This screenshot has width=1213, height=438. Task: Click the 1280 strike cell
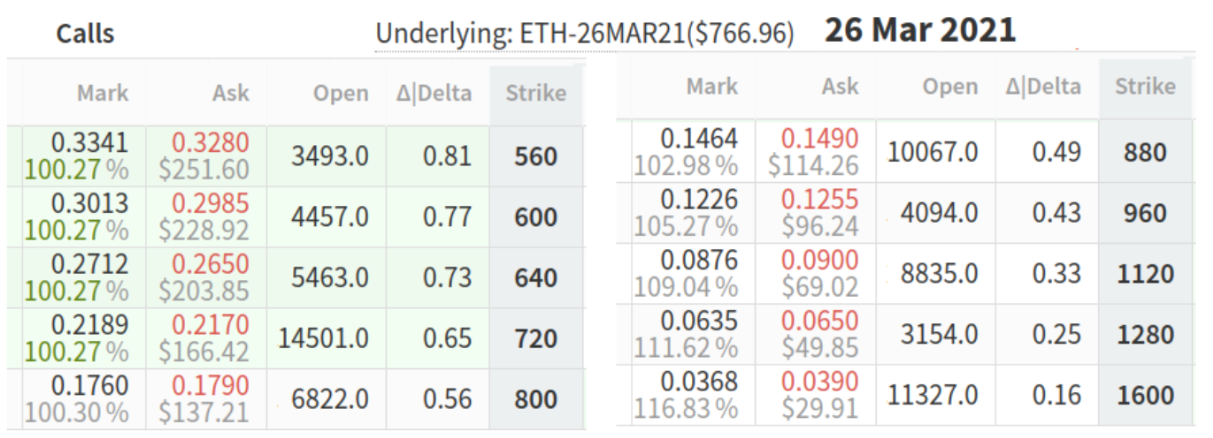coord(1145,334)
